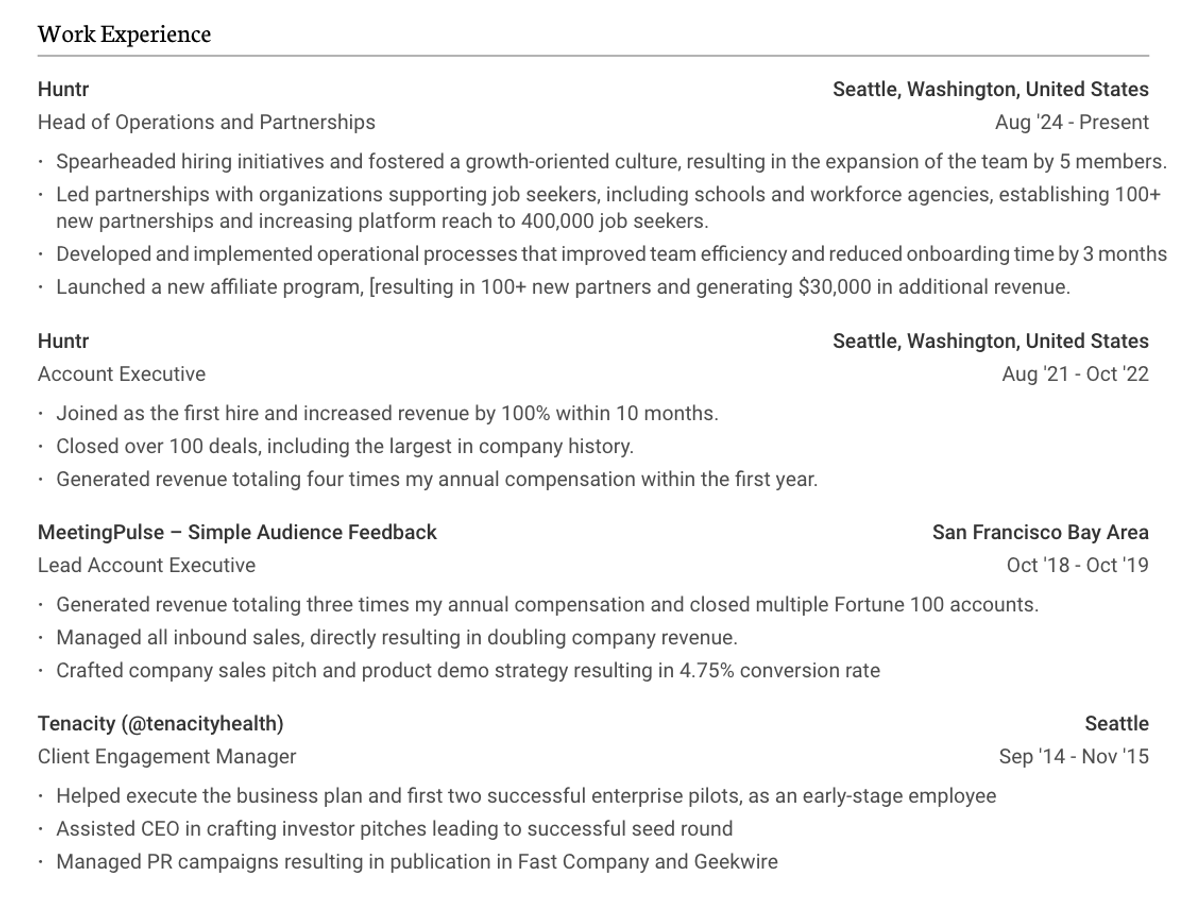Select the San Francisco Bay Area location

(x=1041, y=532)
